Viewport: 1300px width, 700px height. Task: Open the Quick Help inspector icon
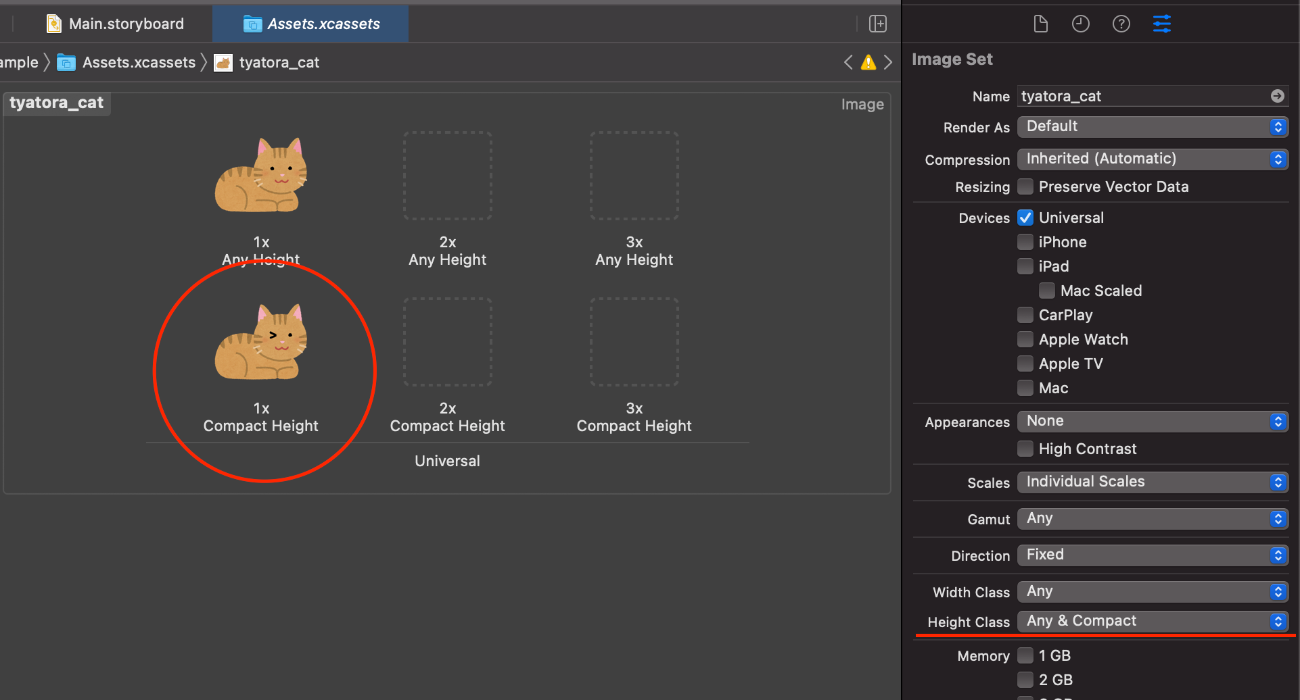1121,24
